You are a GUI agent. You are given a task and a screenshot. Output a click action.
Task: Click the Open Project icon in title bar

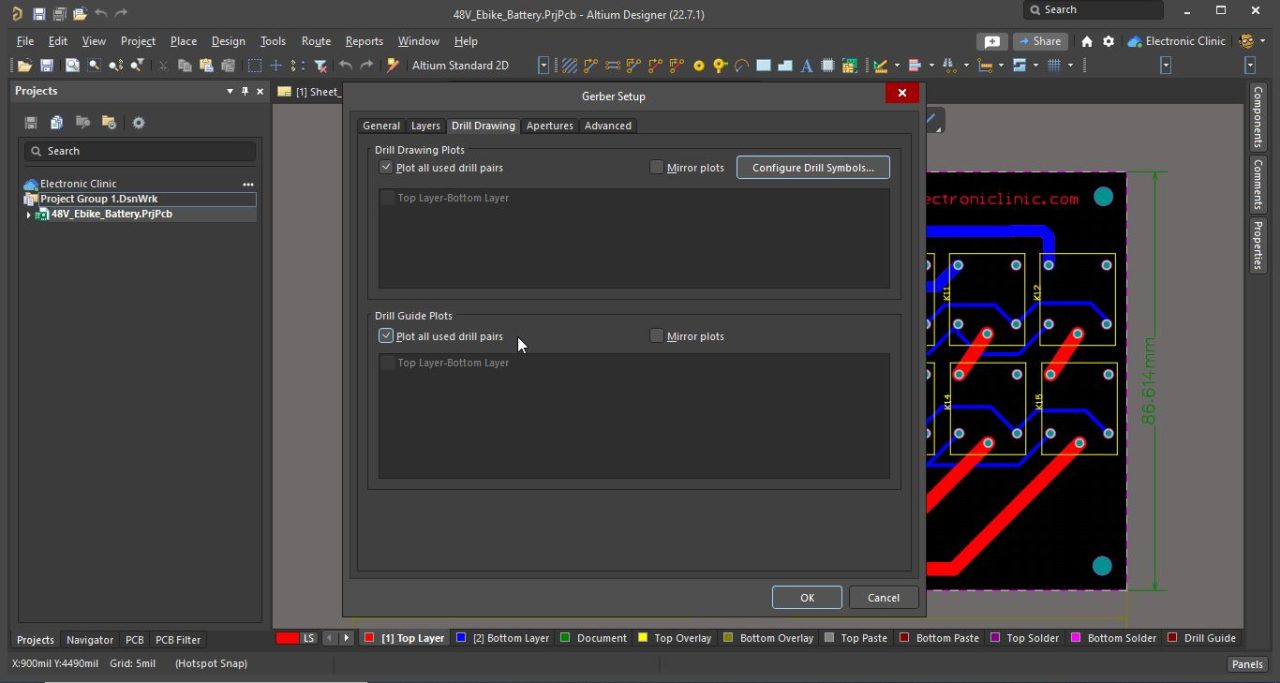[80, 13]
